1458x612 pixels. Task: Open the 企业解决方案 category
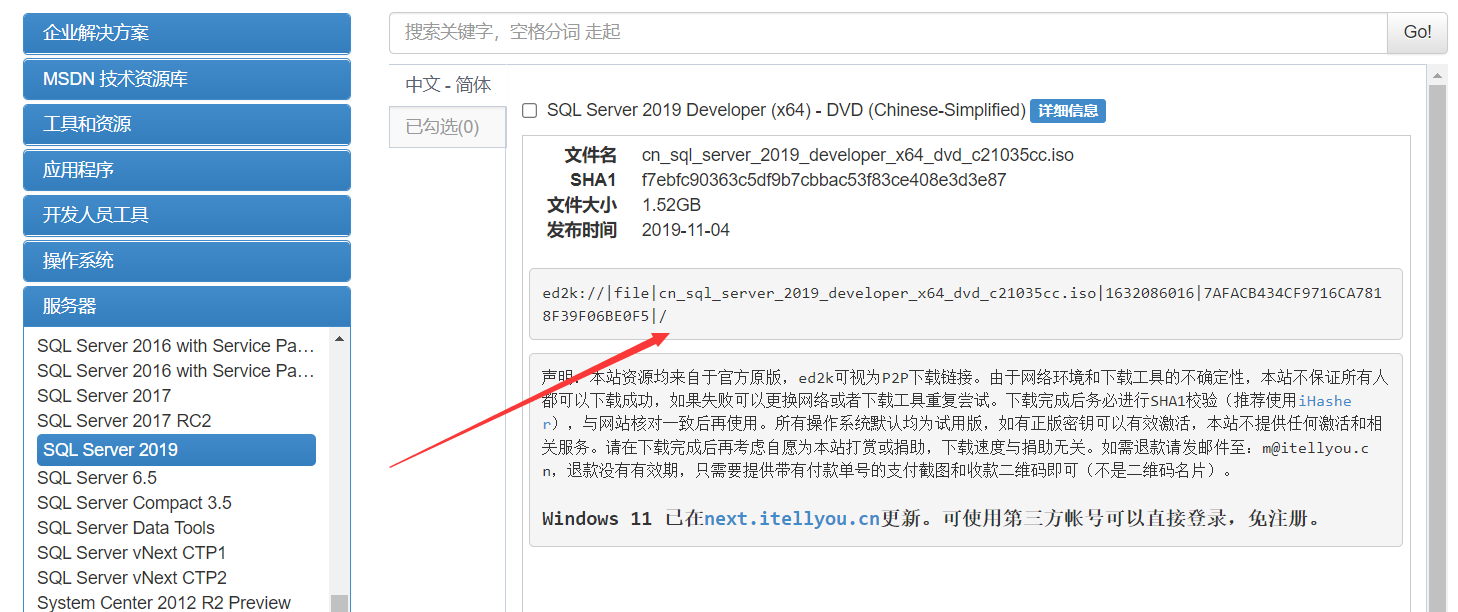pyautogui.click(x=187, y=33)
